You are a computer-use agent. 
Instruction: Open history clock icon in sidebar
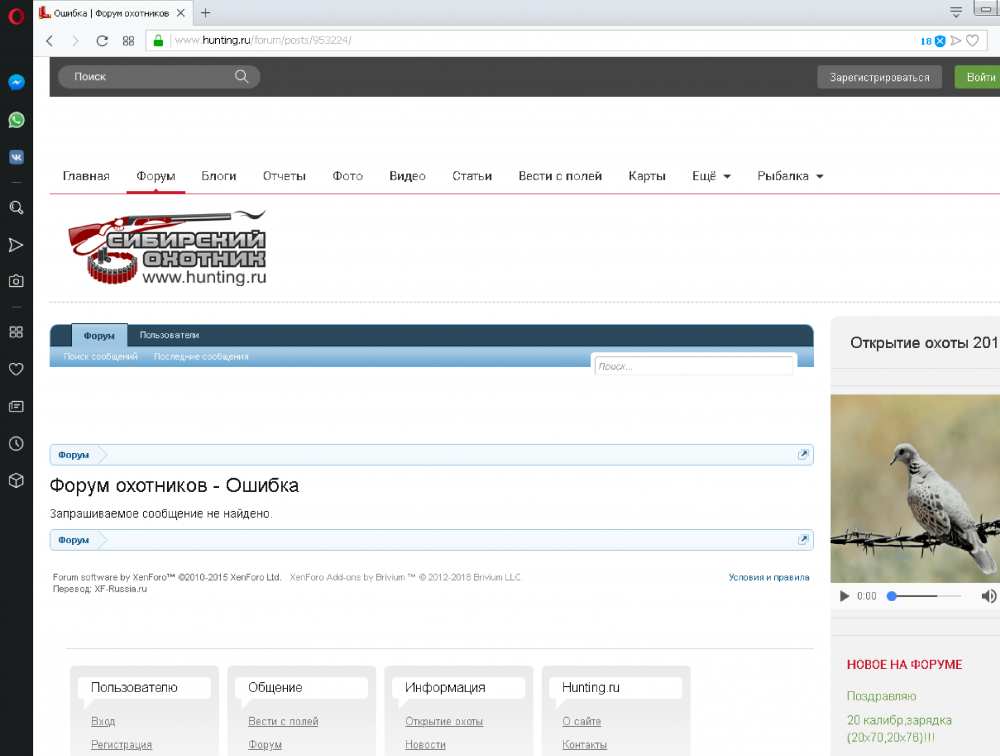point(16,444)
